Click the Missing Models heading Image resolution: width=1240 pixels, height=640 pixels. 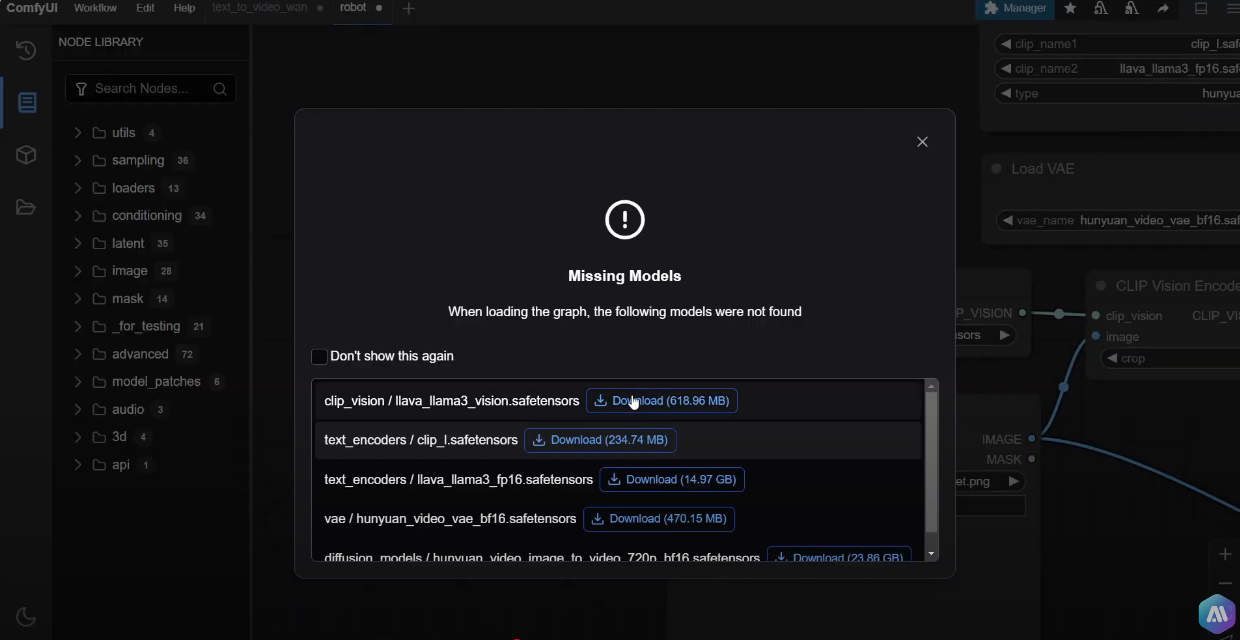pos(625,276)
